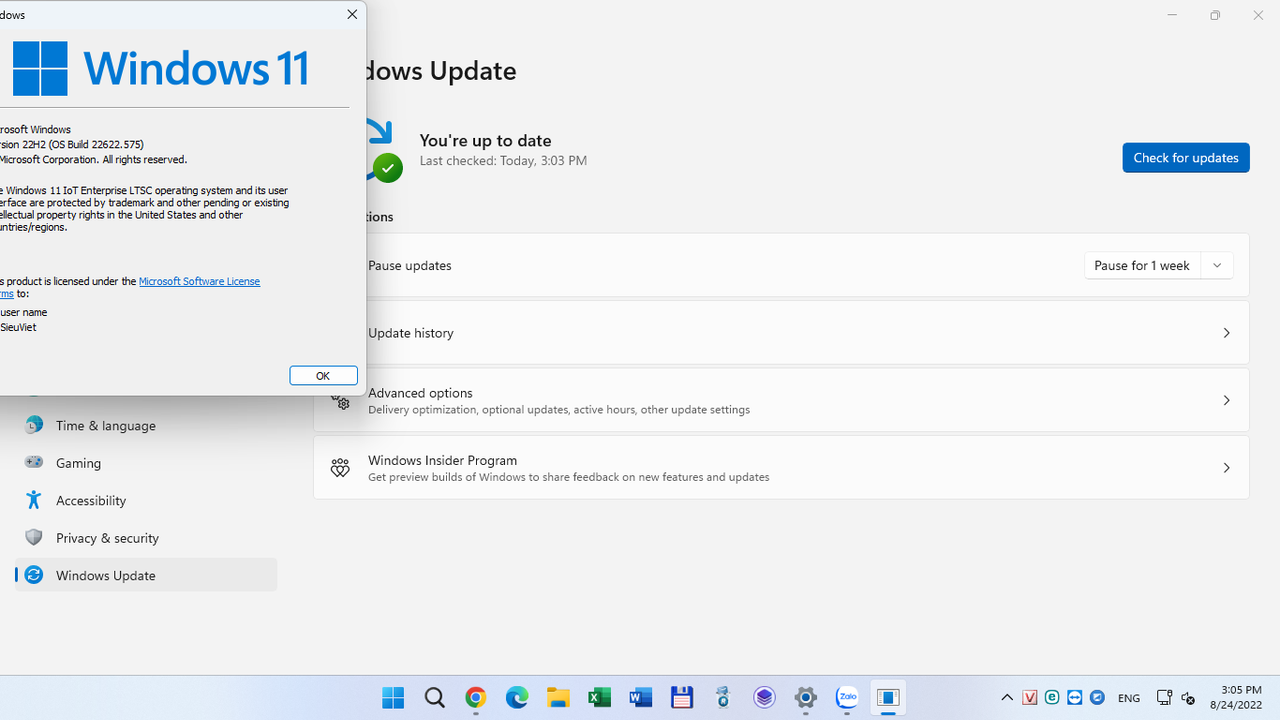Image resolution: width=1280 pixels, height=720 pixels.
Task: Restore down the Settings window
Action: 1215,15
